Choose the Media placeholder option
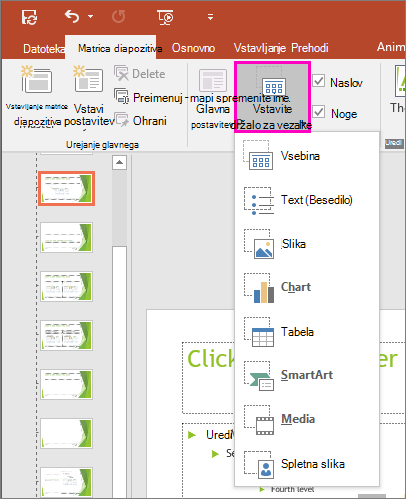This screenshot has height=499, width=406. (307, 419)
